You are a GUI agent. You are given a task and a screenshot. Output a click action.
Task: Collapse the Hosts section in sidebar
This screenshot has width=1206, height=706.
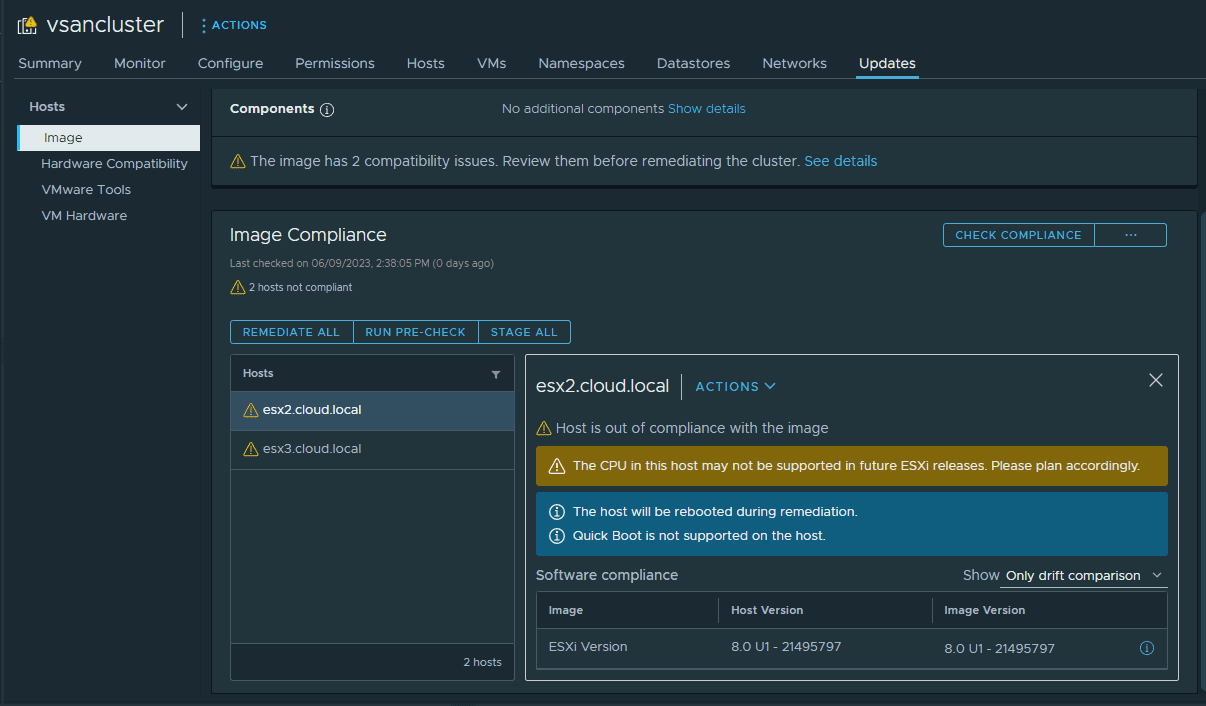pyautogui.click(x=181, y=107)
